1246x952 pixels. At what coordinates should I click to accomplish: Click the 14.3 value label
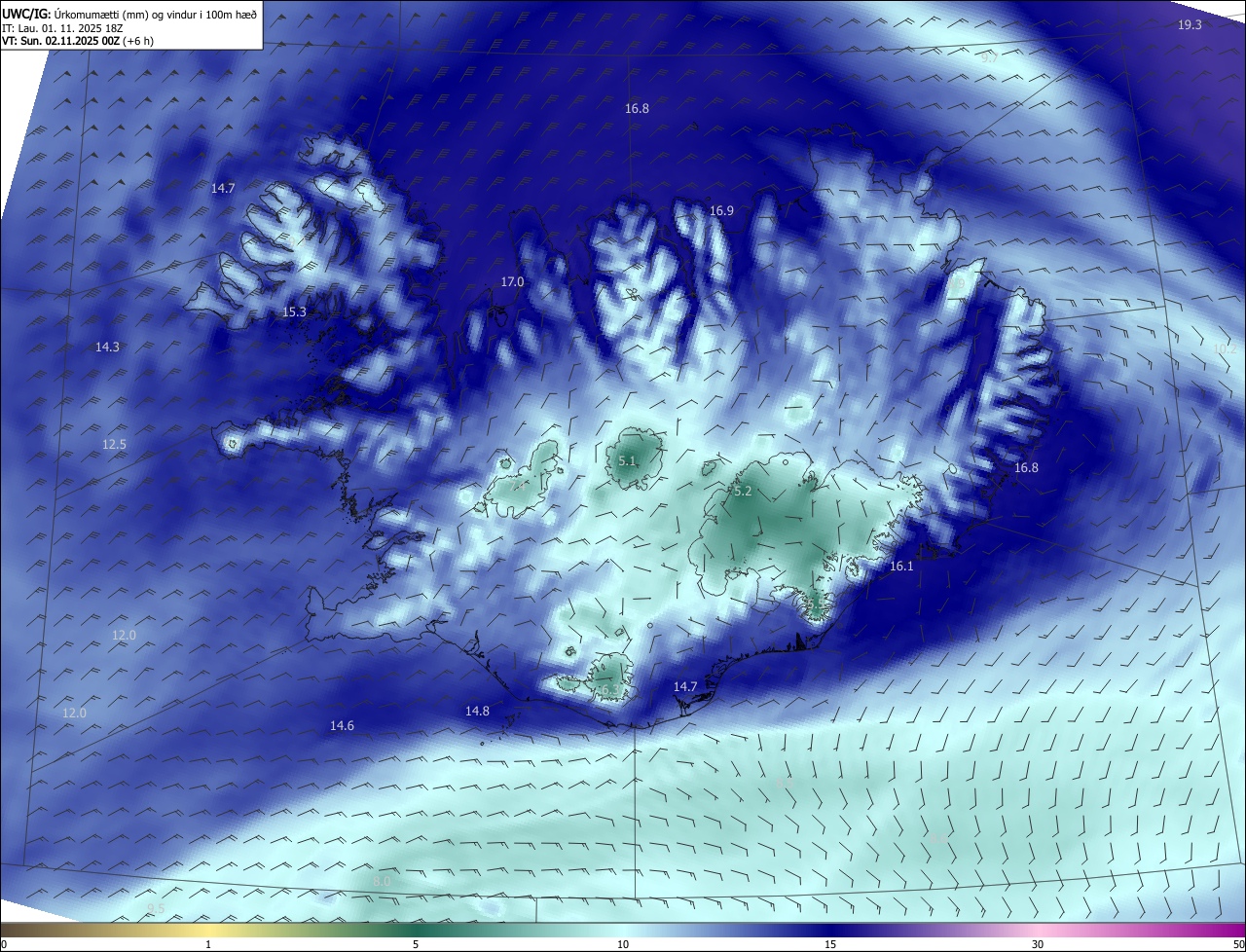click(107, 347)
